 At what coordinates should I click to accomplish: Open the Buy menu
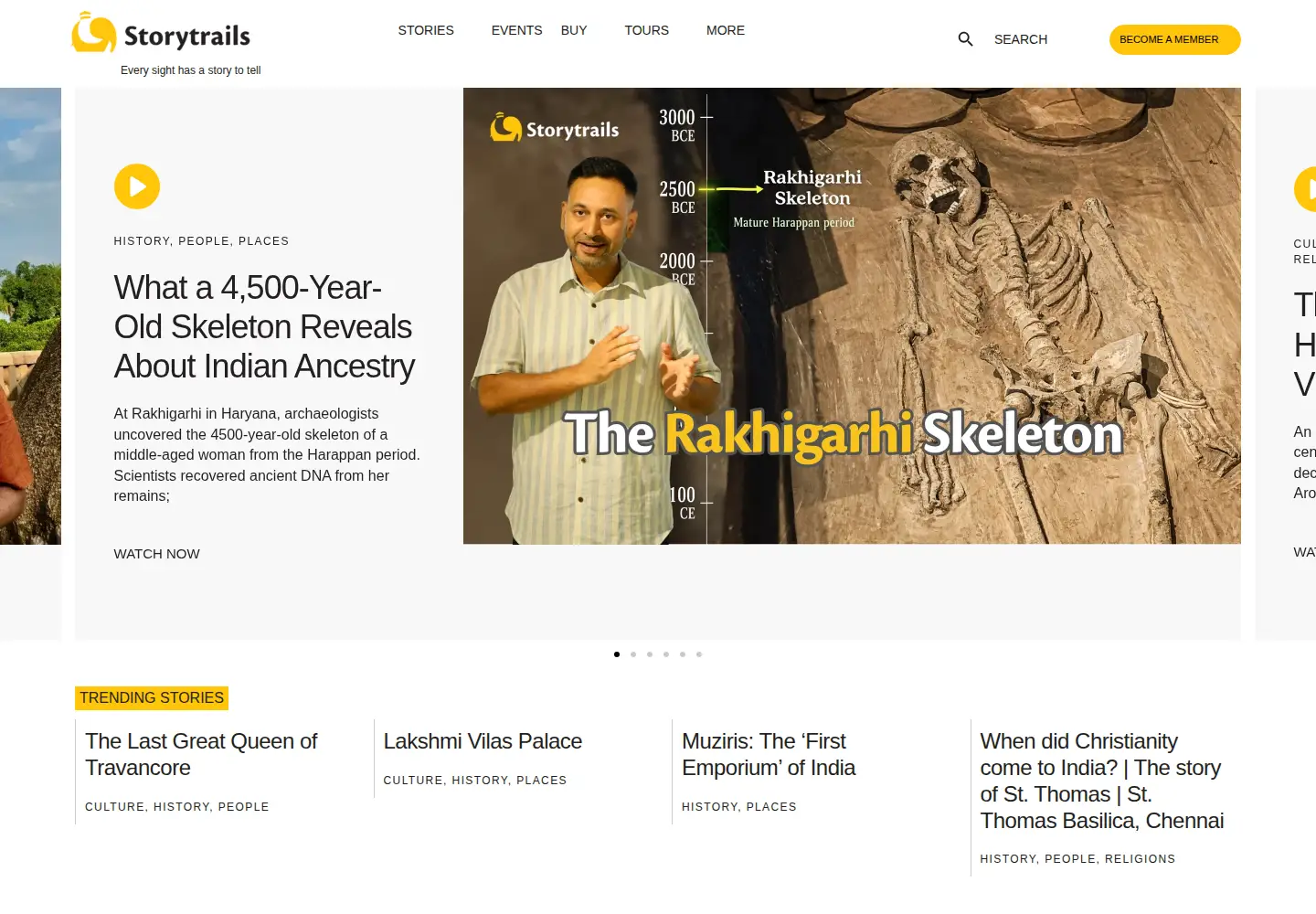click(x=574, y=30)
